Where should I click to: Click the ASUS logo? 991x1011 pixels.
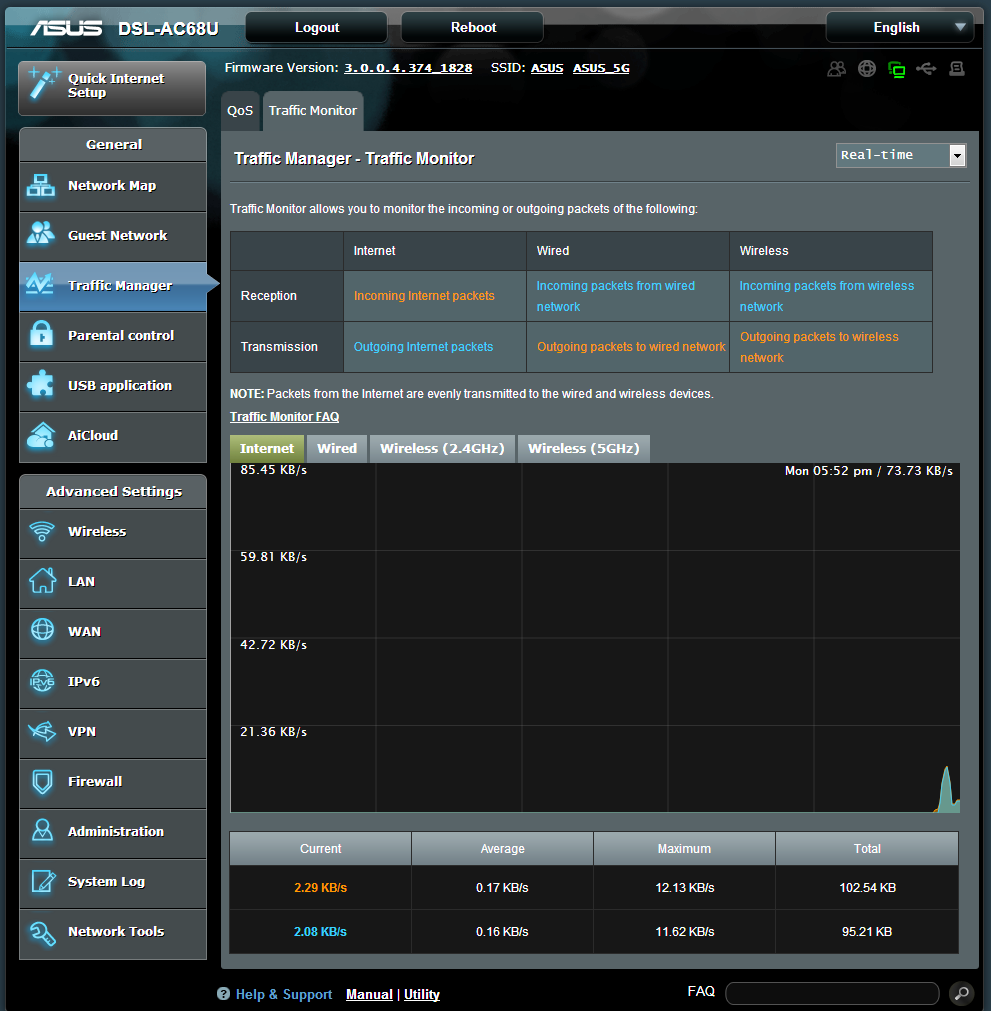66,28
